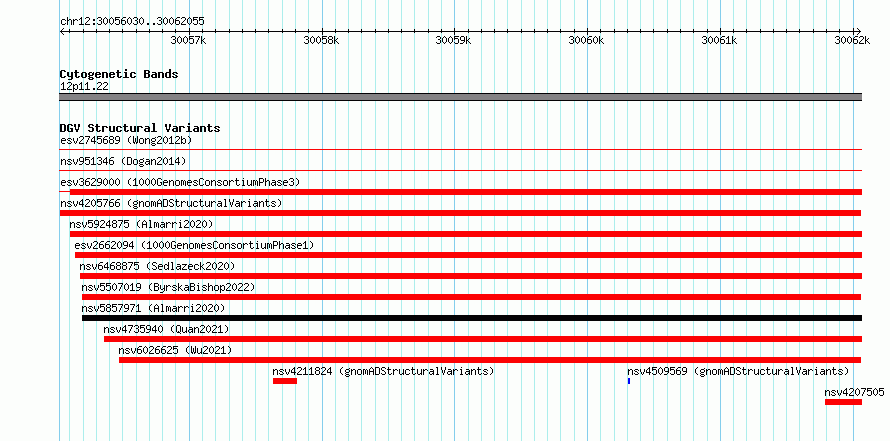This screenshot has height=441, width=890.
Task: Click the 30058k ruler tick label
Action: (321, 40)
